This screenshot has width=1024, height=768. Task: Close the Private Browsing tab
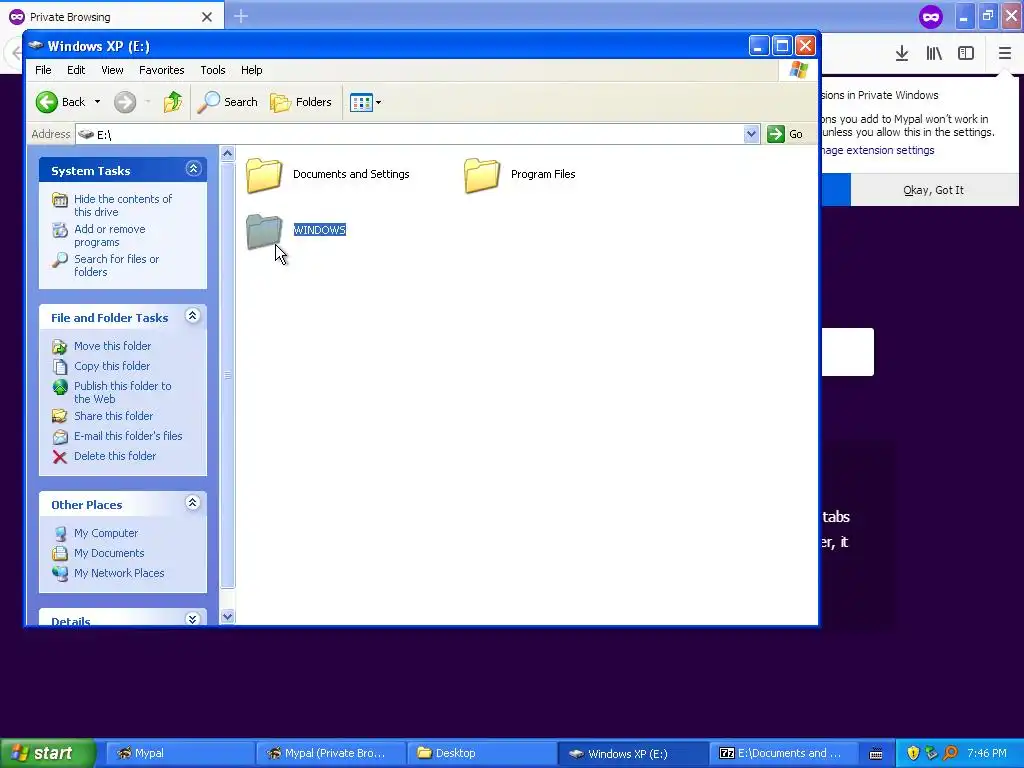(207, 17)
